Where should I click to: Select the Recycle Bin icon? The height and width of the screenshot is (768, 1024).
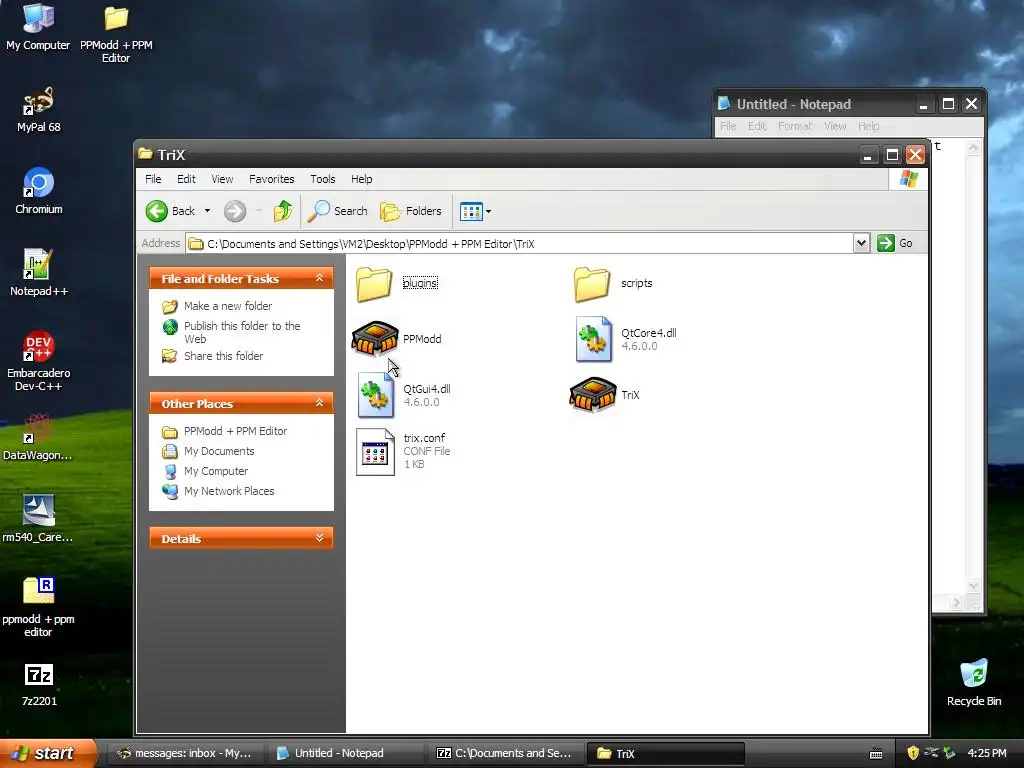tap(974, 683)
